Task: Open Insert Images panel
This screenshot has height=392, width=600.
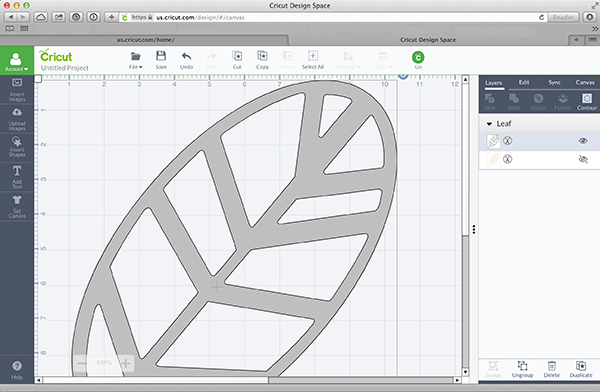Action: pos(17,89)
